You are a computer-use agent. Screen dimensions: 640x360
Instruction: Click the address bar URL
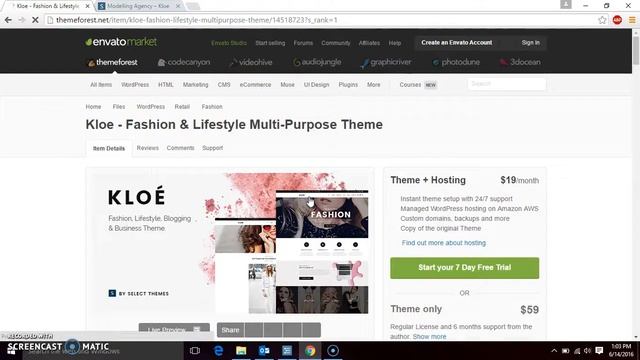[x=197, y=20]
